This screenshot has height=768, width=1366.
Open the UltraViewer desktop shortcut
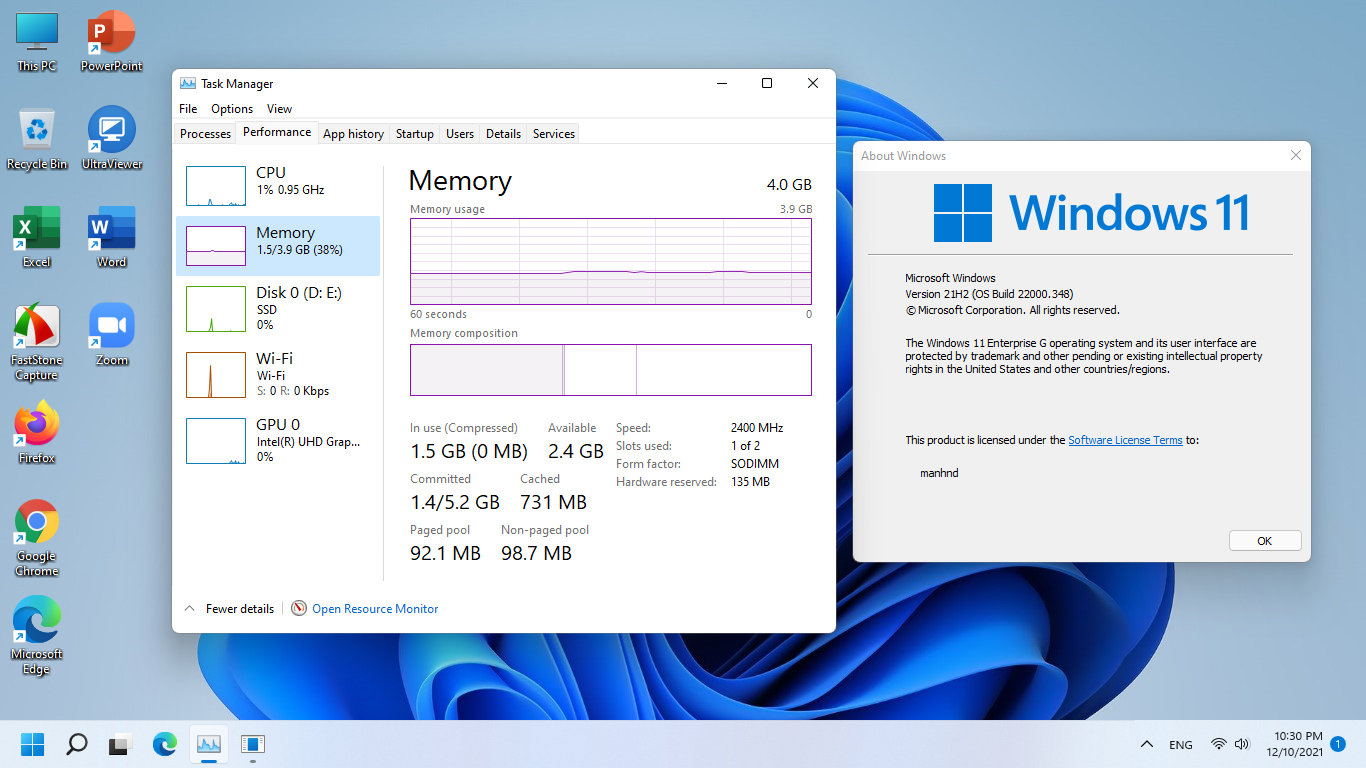[111, 138]
